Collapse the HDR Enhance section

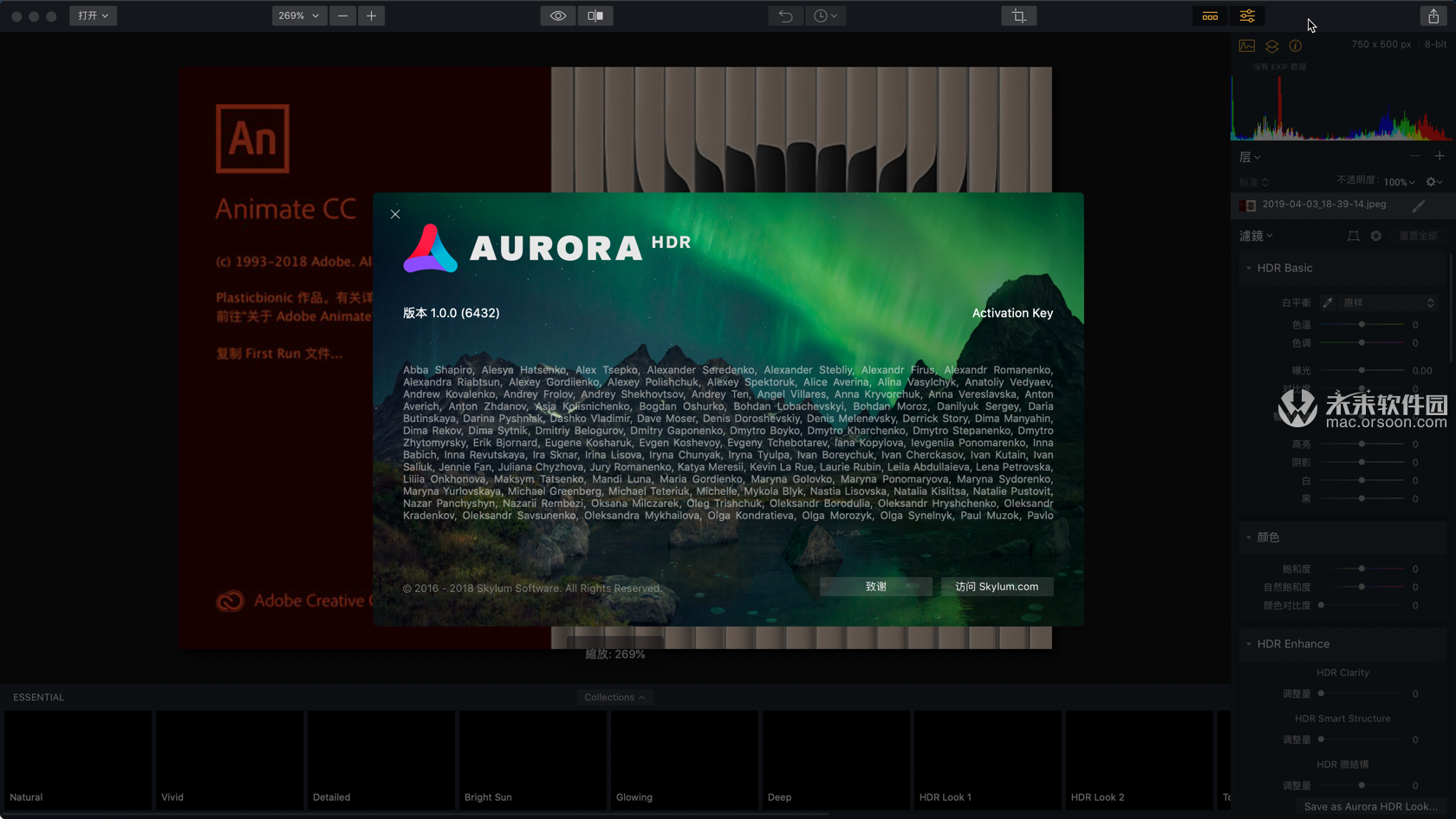tap(1249, 644)
